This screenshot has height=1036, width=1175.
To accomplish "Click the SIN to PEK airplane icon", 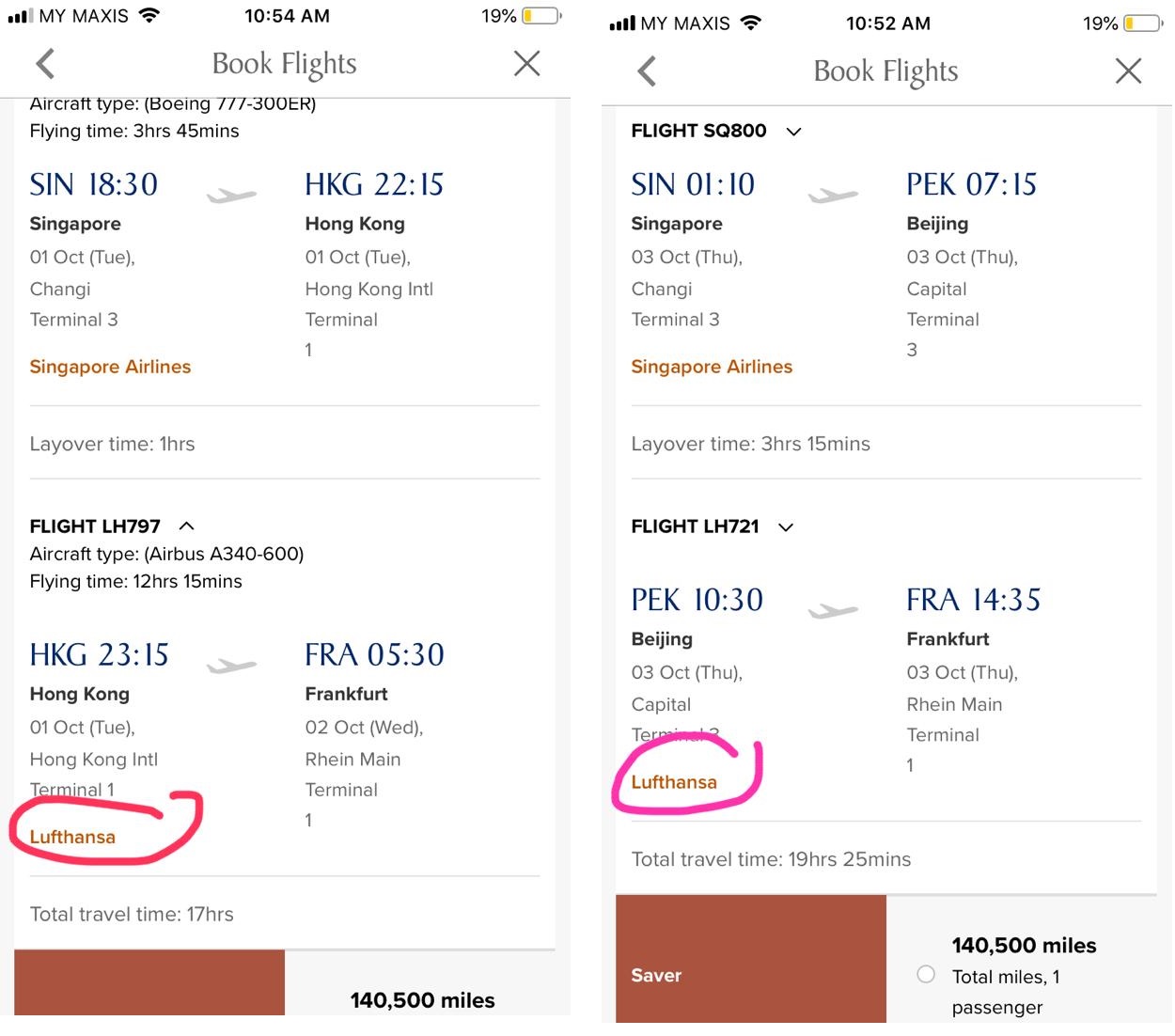I will click(833, 196).
